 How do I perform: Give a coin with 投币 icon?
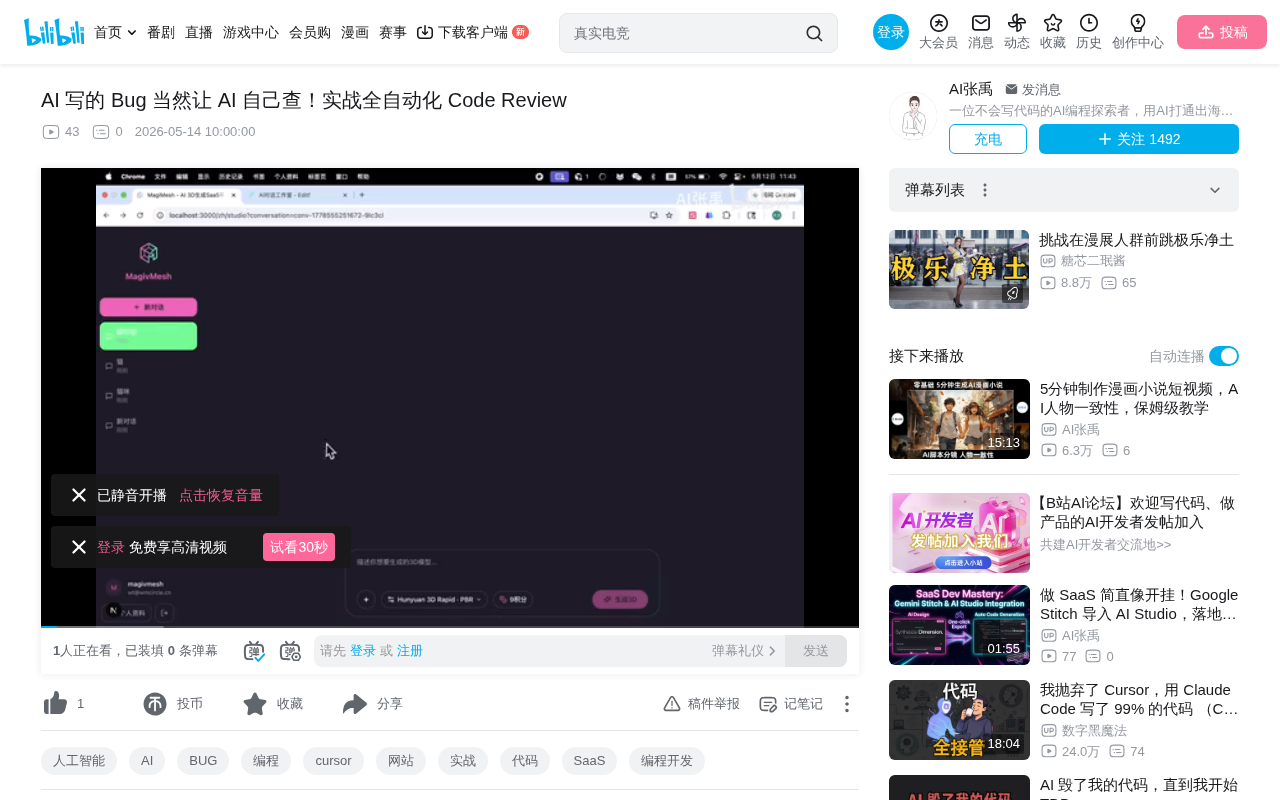point(155,704)
